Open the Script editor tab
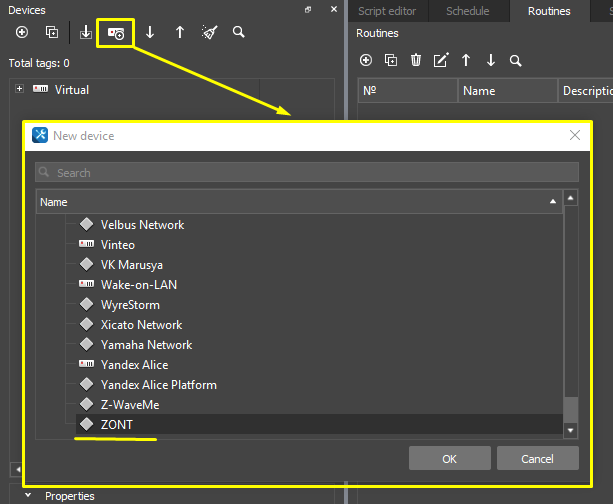The width and height of the screenshot is (613, 504). point(386,11)
